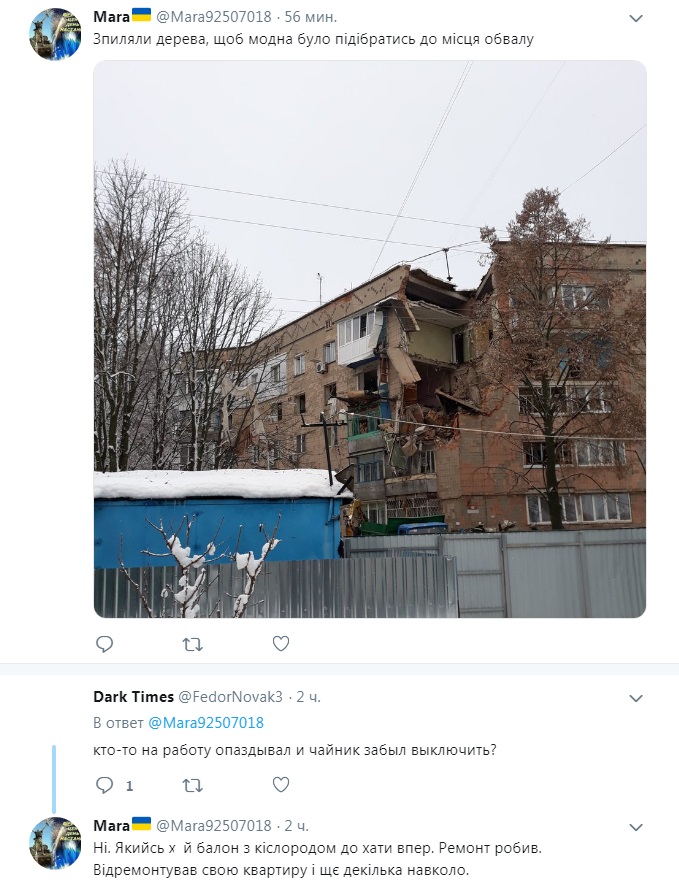Like the Dark Times reply tweet

tap(281, 785)
